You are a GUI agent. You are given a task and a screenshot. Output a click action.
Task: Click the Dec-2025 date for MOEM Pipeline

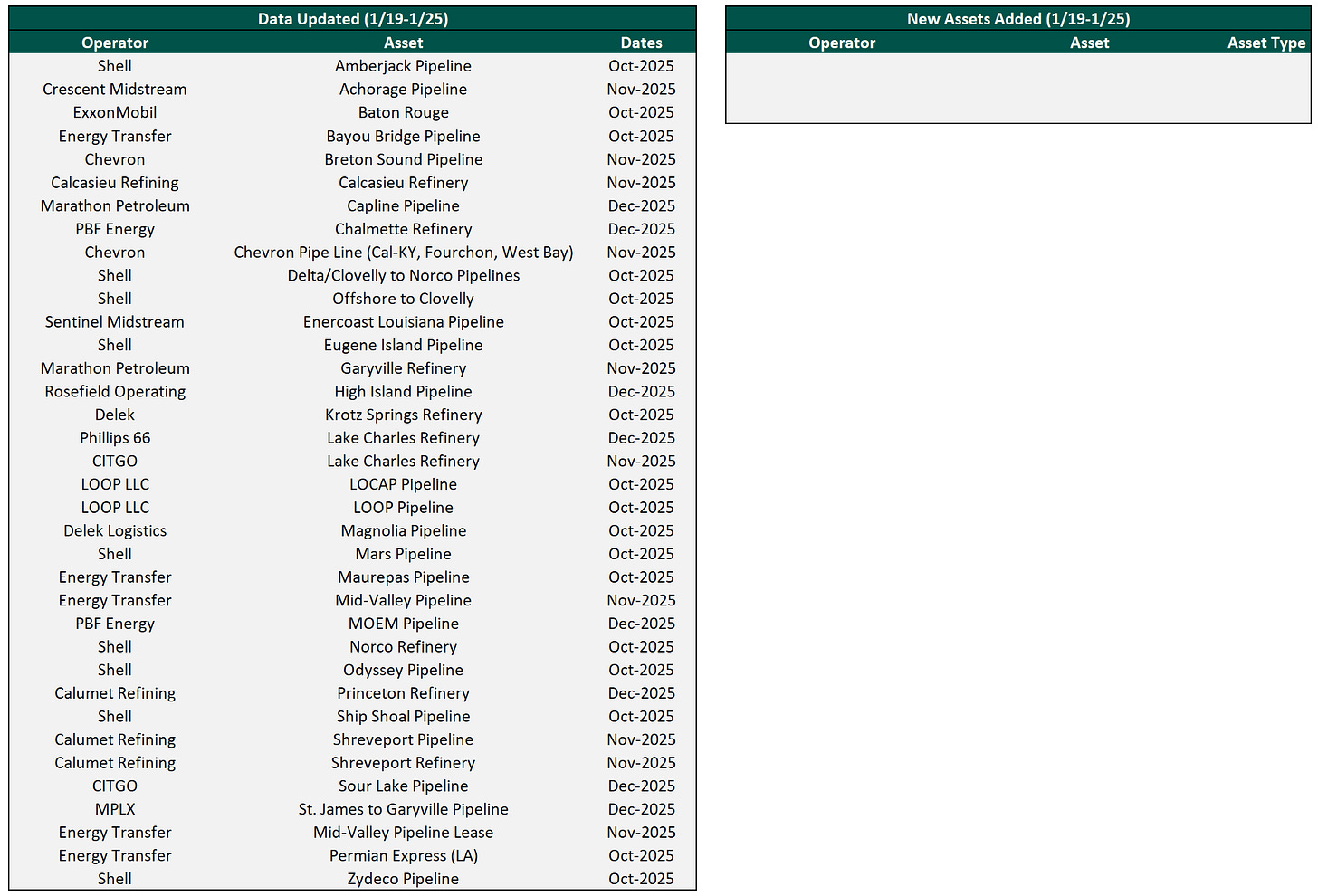tap(641, 624)
